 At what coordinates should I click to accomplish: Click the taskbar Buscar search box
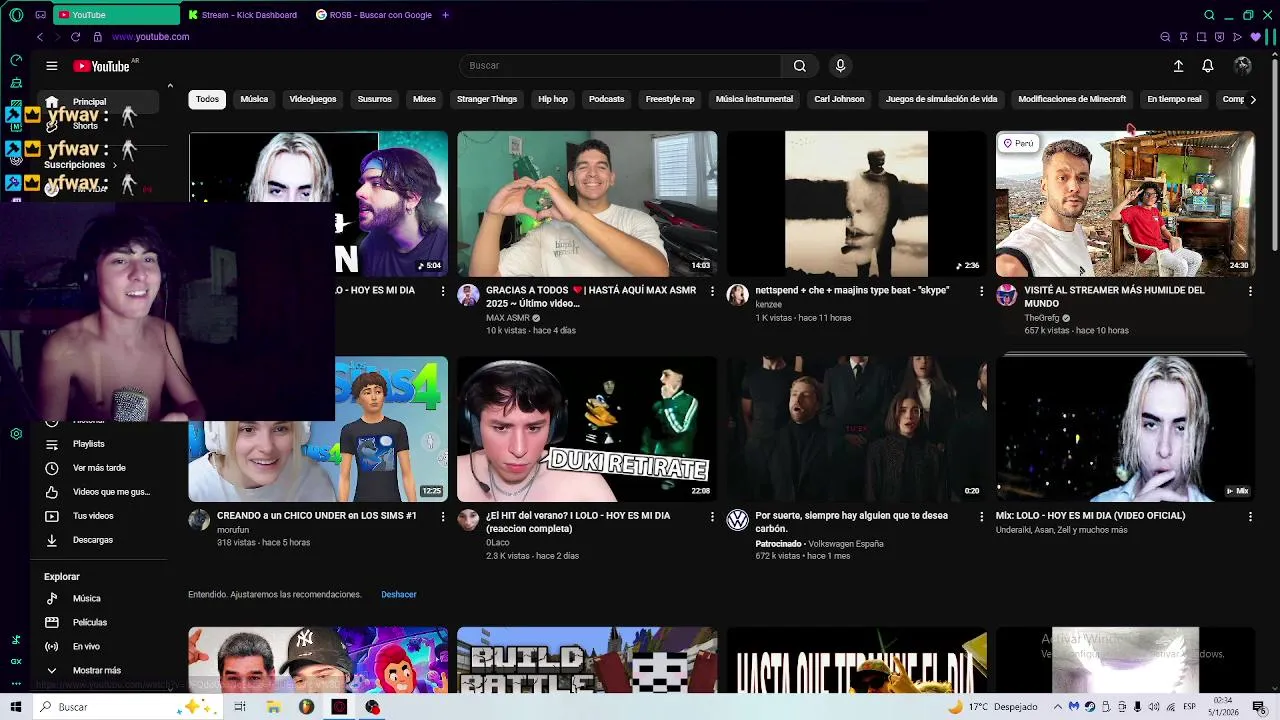click(x=127, y=707)
